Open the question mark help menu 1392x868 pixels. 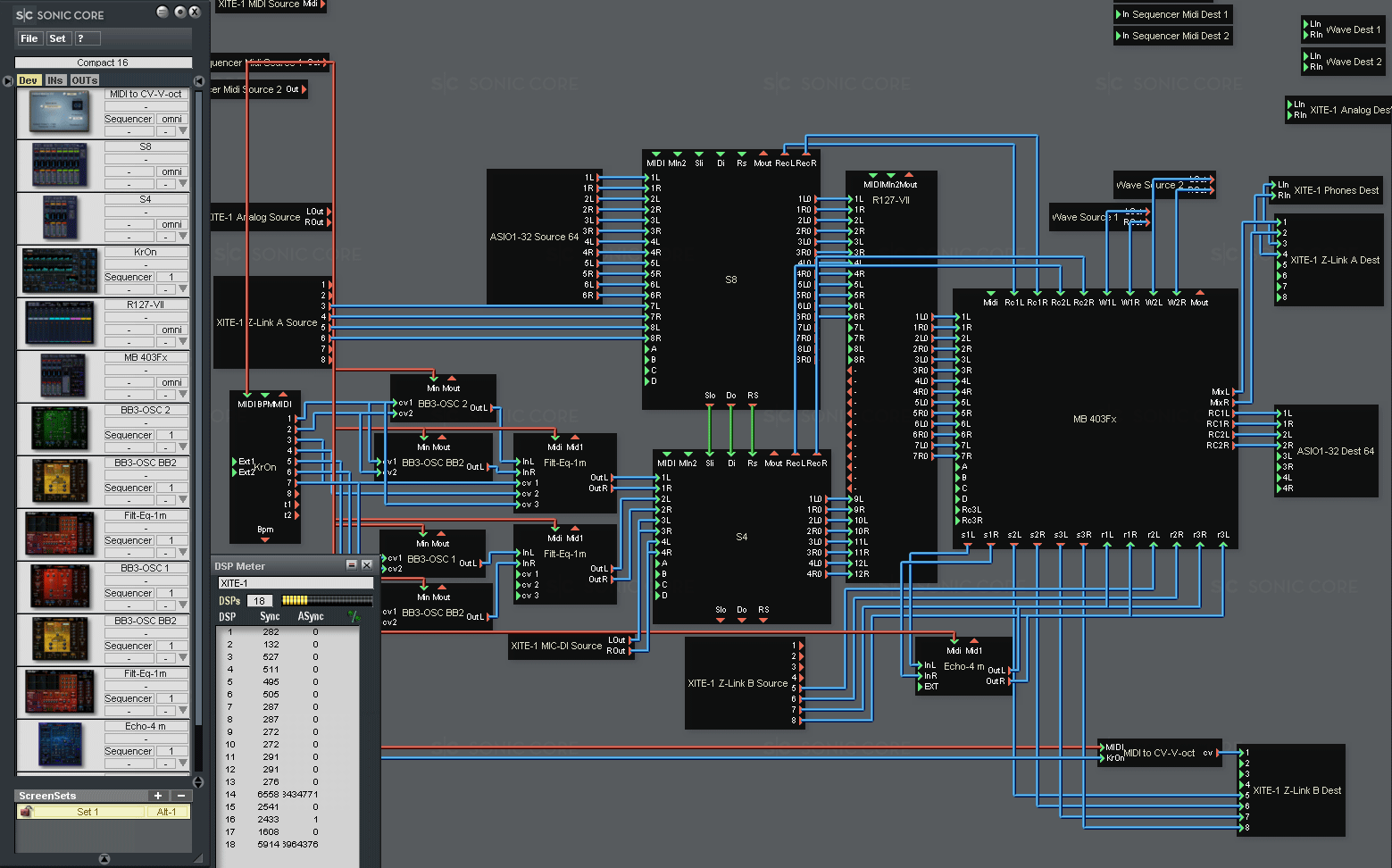[87, 38]
